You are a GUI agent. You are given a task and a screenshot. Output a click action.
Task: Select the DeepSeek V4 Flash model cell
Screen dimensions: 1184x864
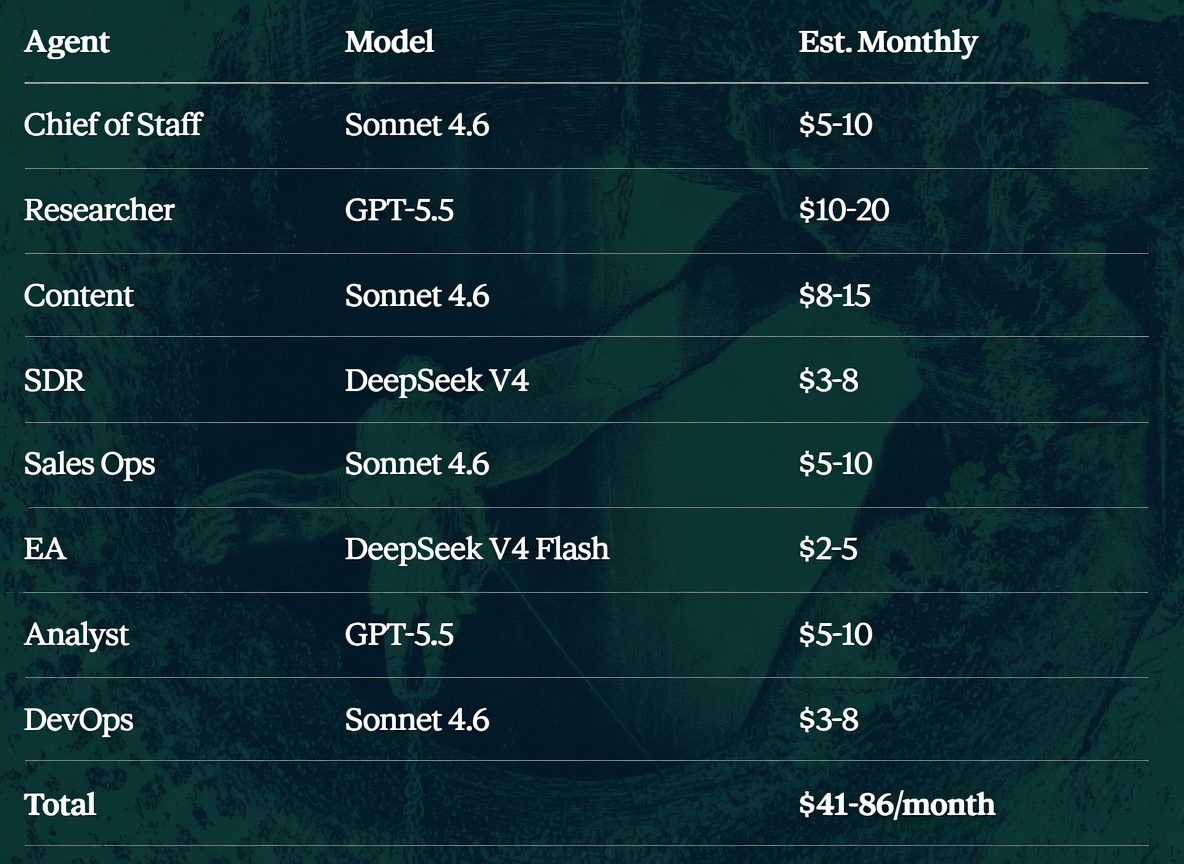click(477, 549)
